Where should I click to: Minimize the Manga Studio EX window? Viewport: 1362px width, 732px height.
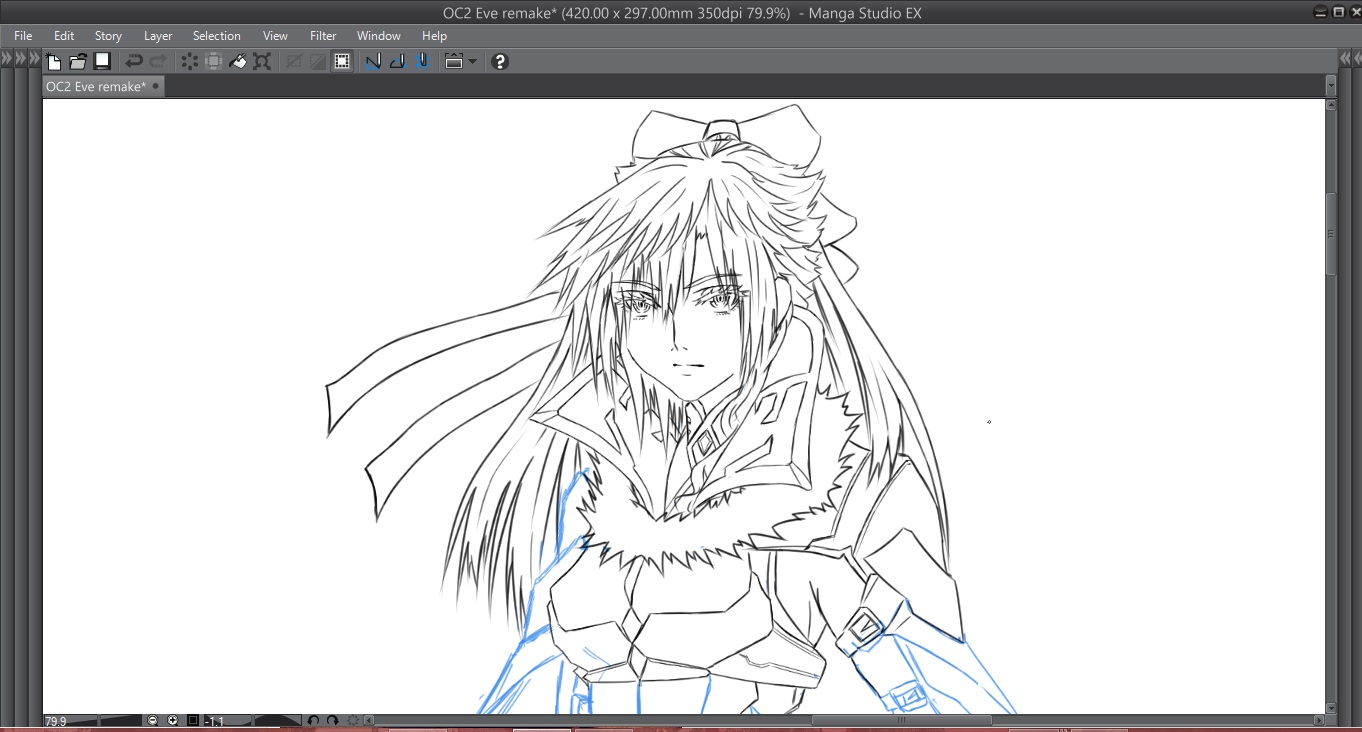(x=1322, y=12)
